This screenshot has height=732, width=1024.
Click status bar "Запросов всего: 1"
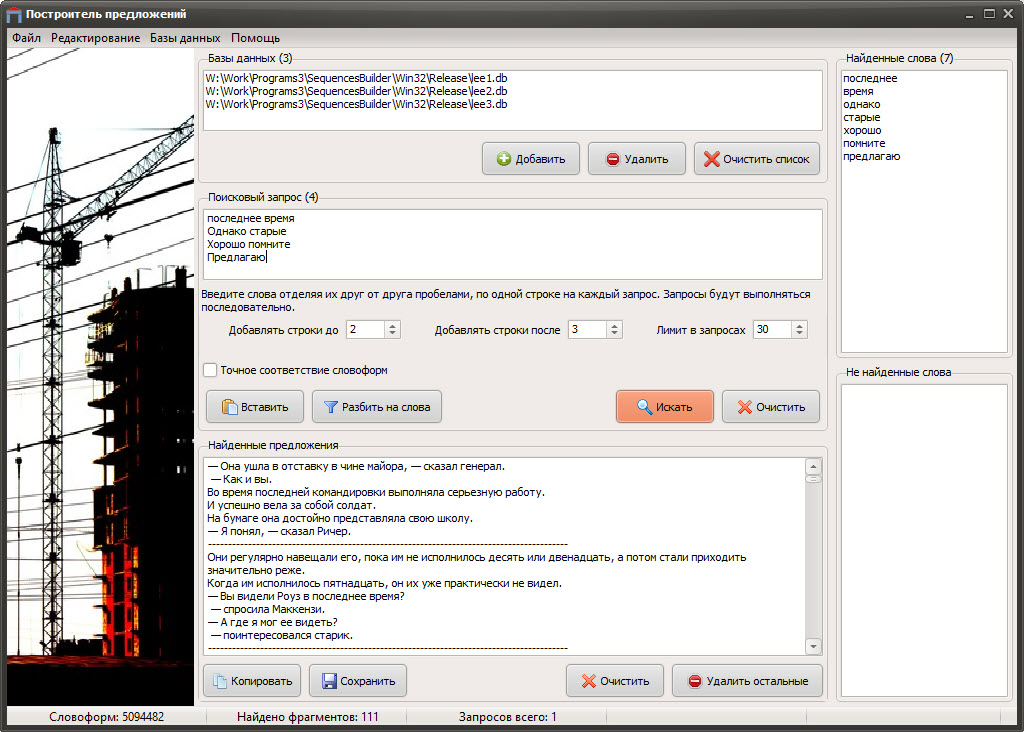click(507, 717)
